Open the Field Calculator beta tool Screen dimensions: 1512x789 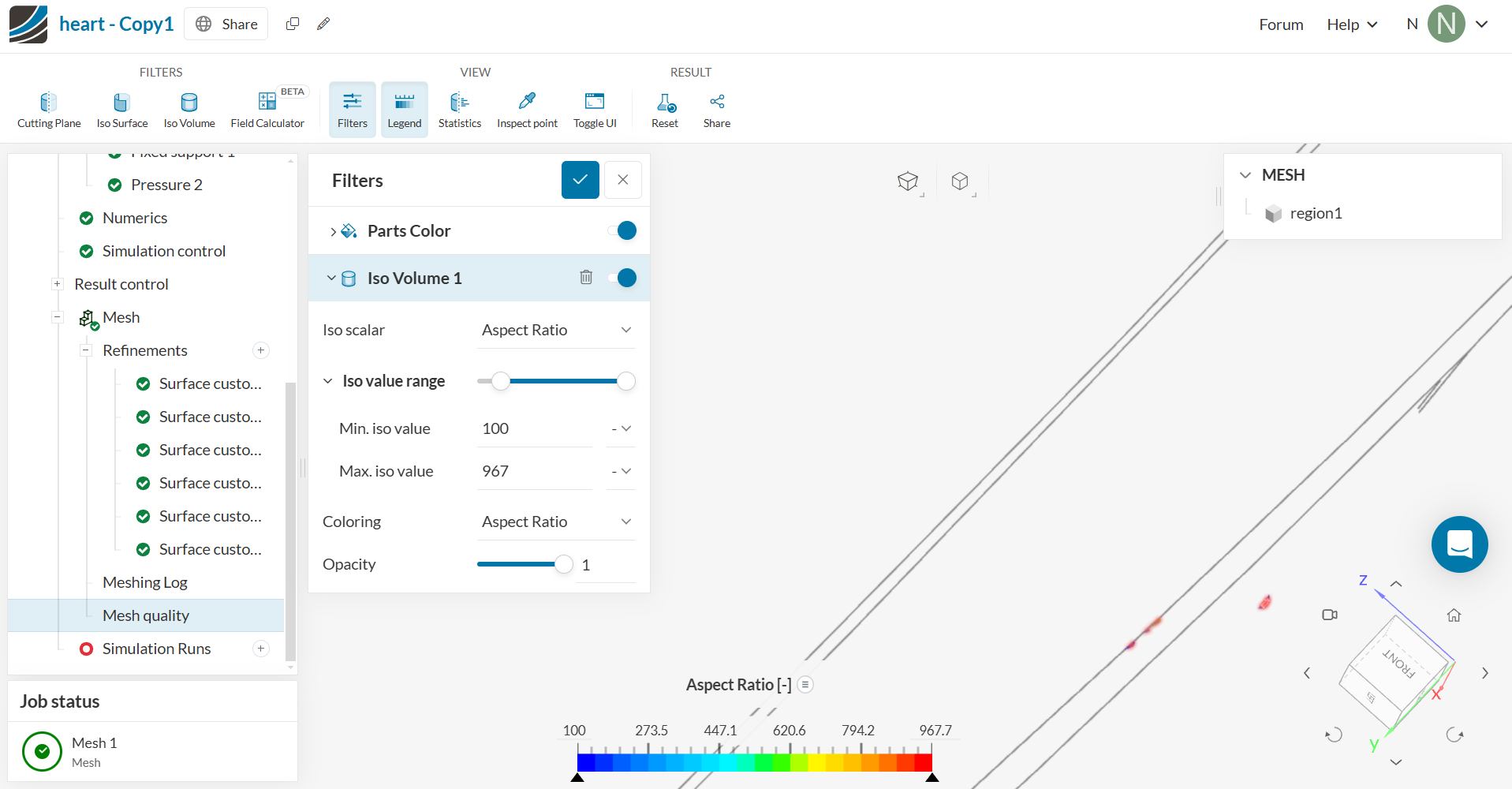(267, 110)
